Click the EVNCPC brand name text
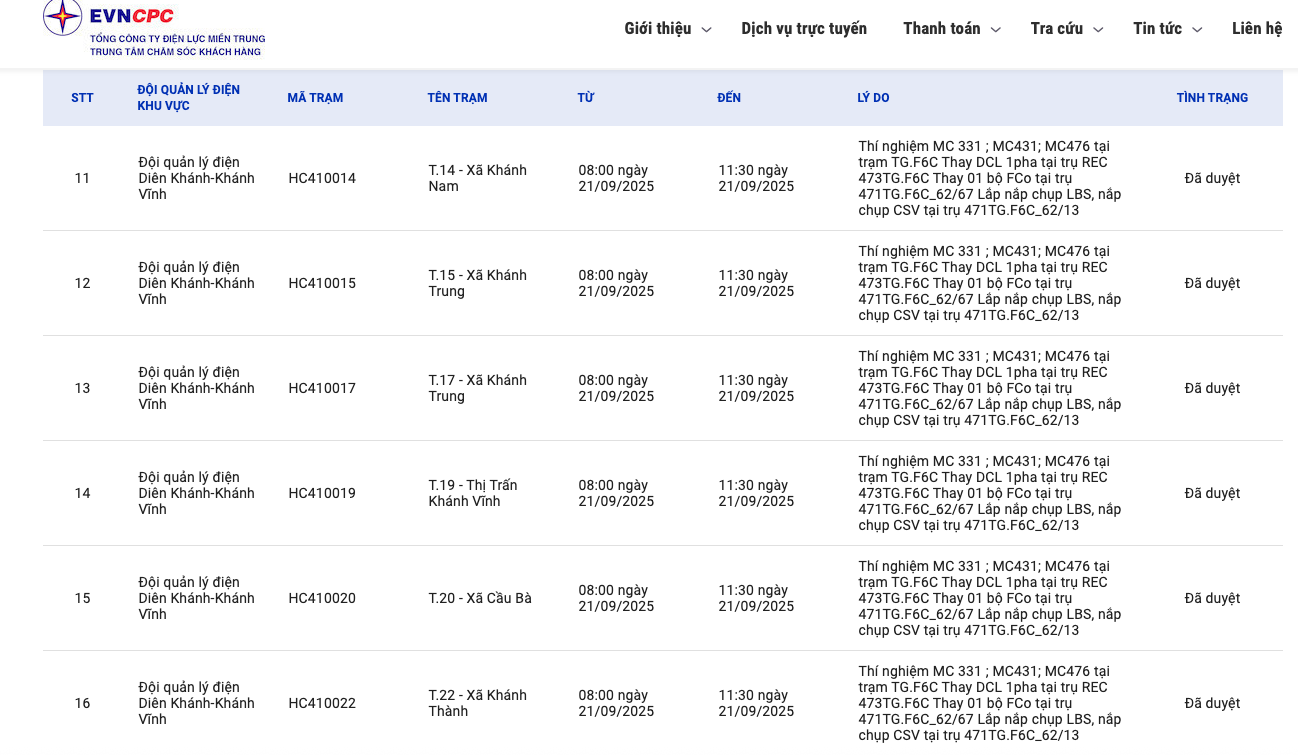1298x755 pixels. (131, 16)
